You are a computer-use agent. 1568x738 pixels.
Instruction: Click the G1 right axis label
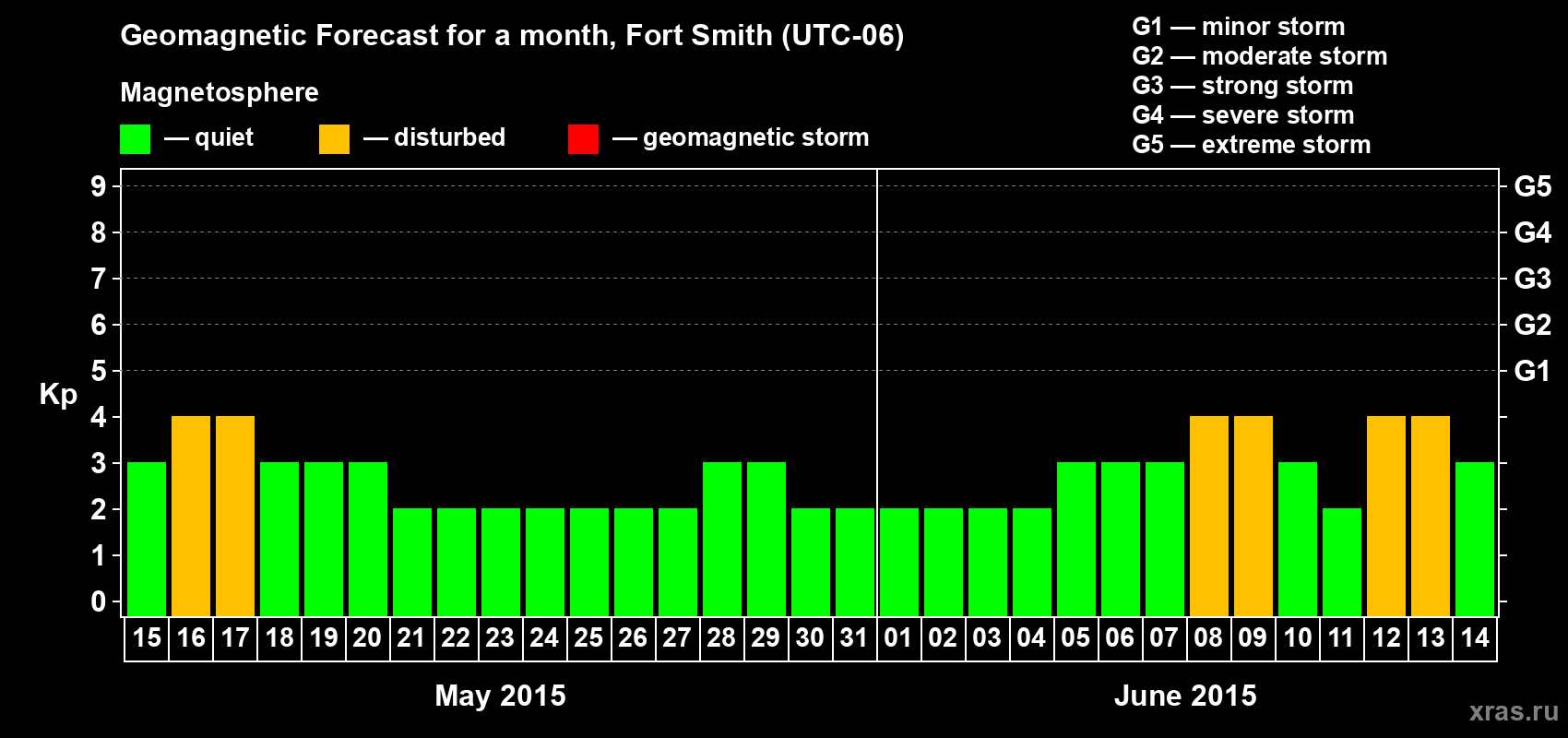coord(1533,371)
